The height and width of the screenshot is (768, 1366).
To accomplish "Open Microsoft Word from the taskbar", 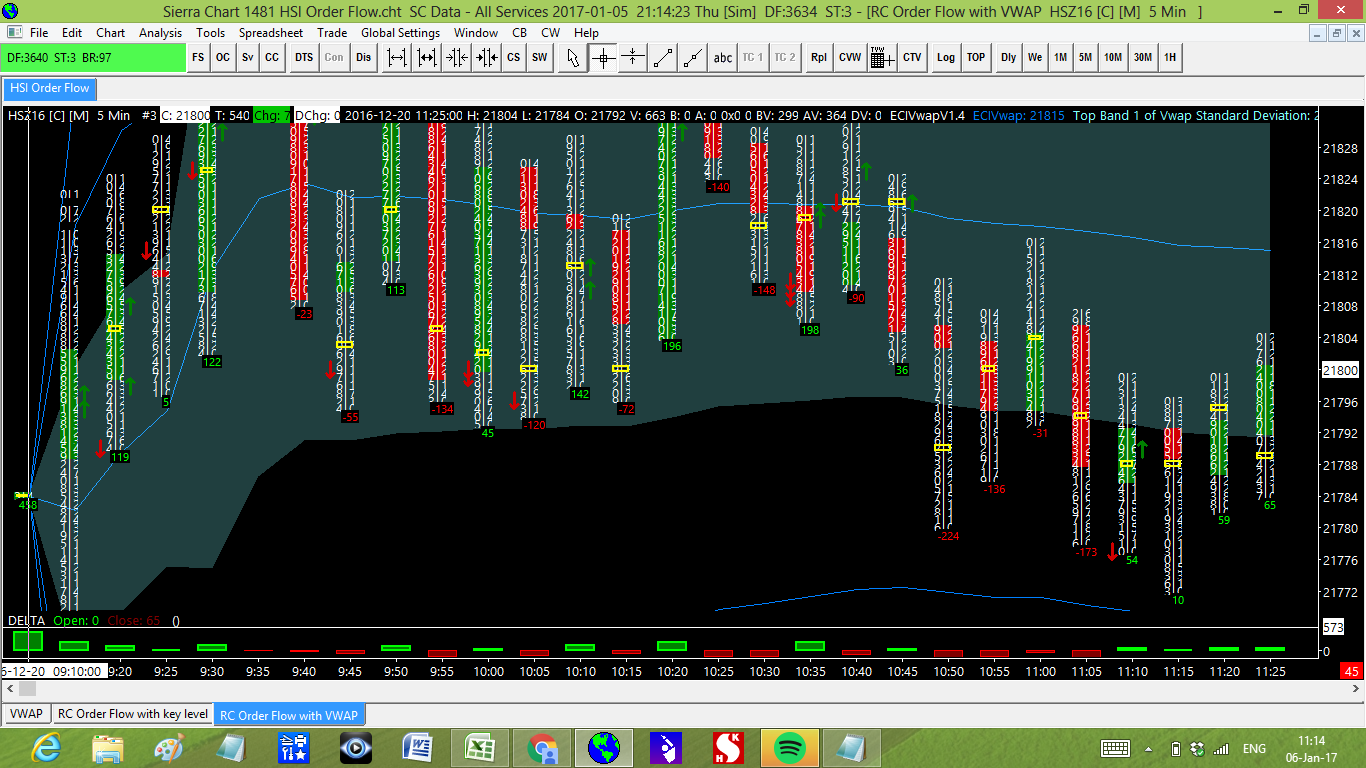I will tap(417, 748).
